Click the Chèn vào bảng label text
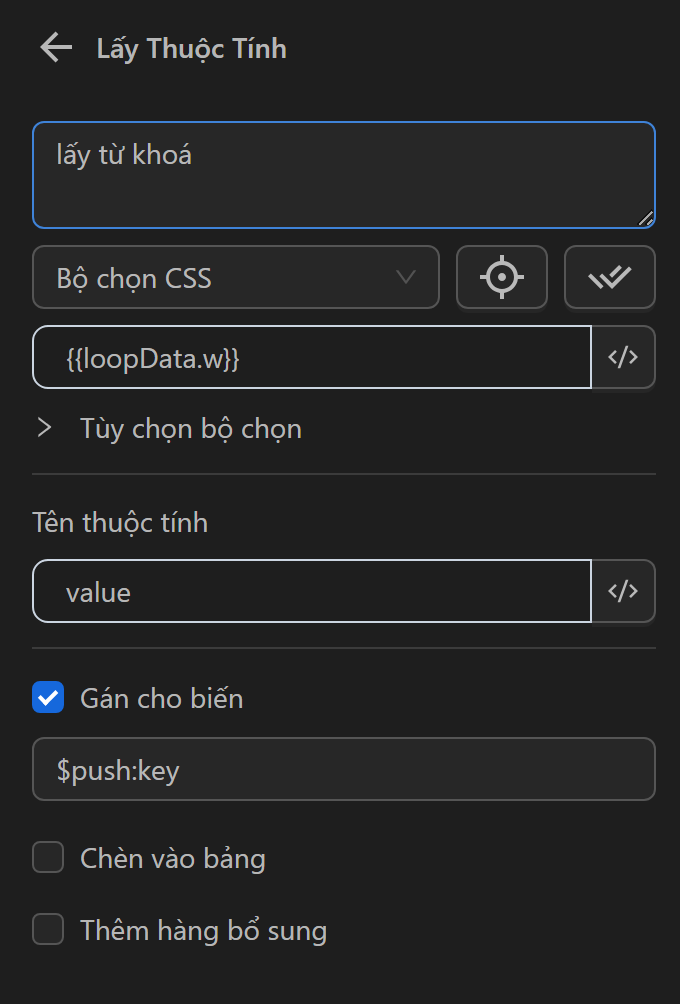Viewport: 680px width, 1004px height. (173, 859)
